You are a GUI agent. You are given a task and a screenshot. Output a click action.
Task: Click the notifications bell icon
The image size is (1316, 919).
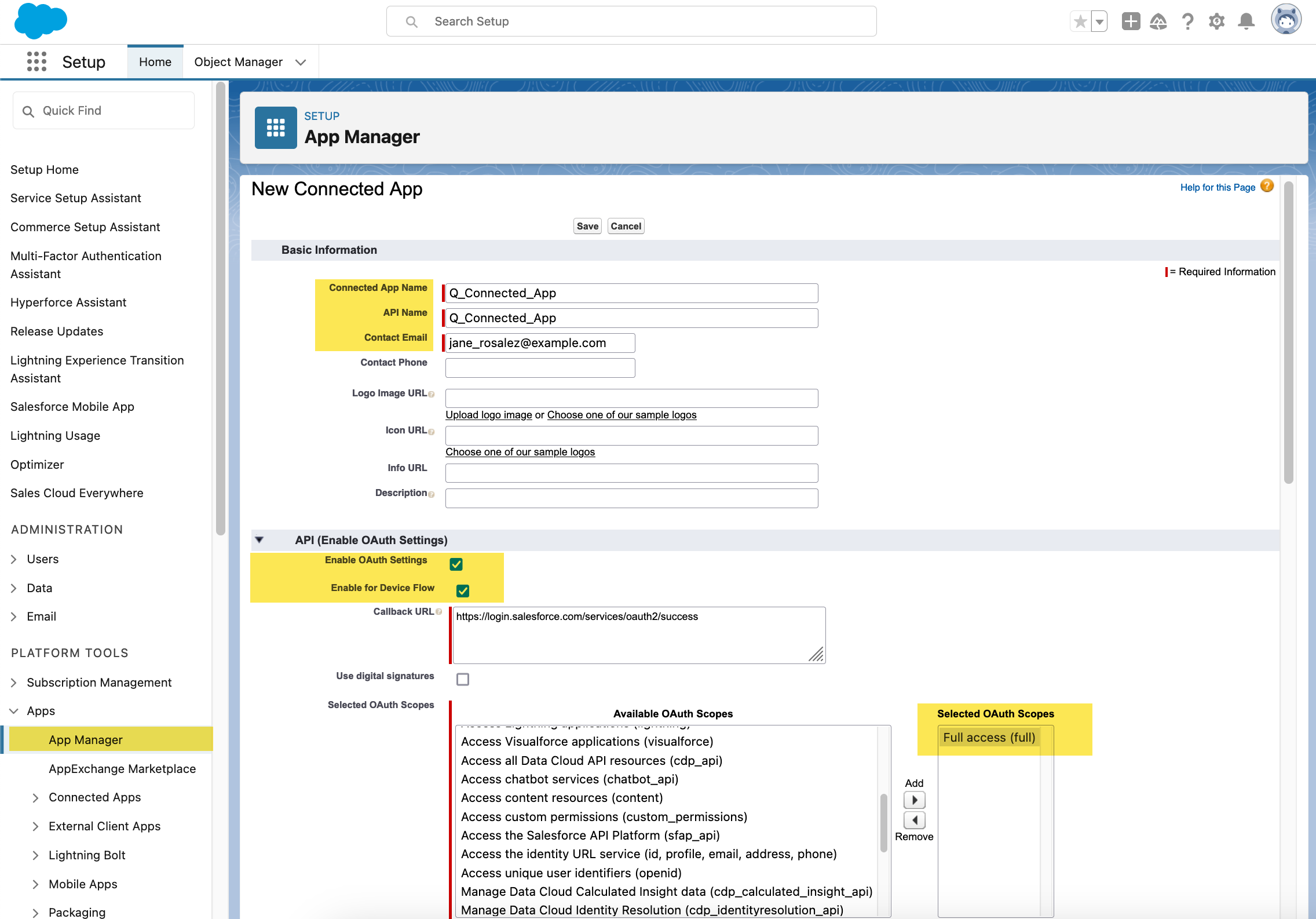pos(1245,21)
